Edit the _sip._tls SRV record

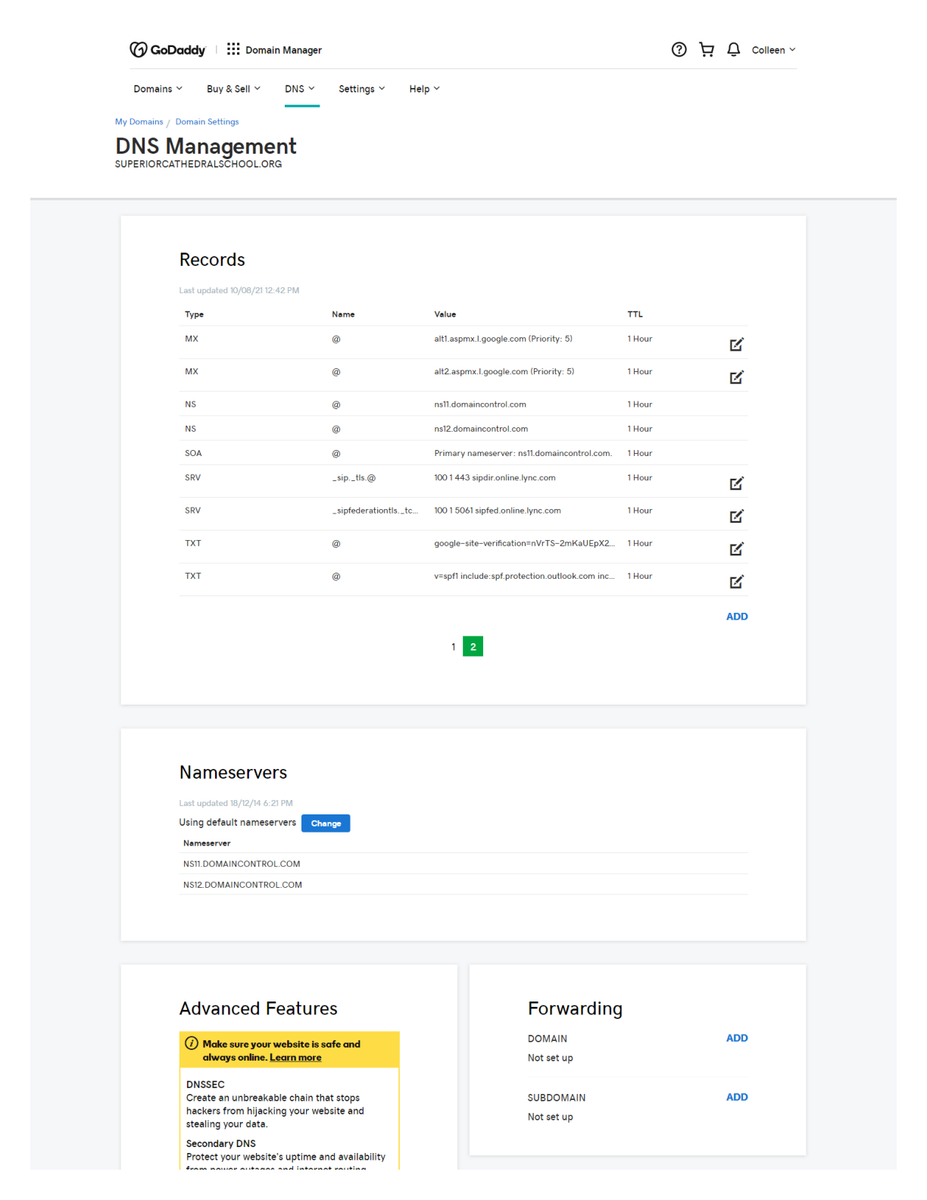(x=736, y=484)
